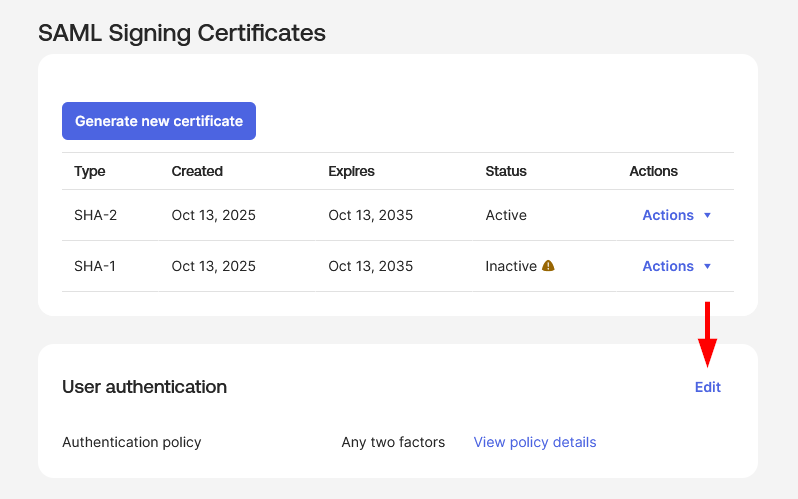Open the Actions menu for SHA-1 certificate

[668, 266]
